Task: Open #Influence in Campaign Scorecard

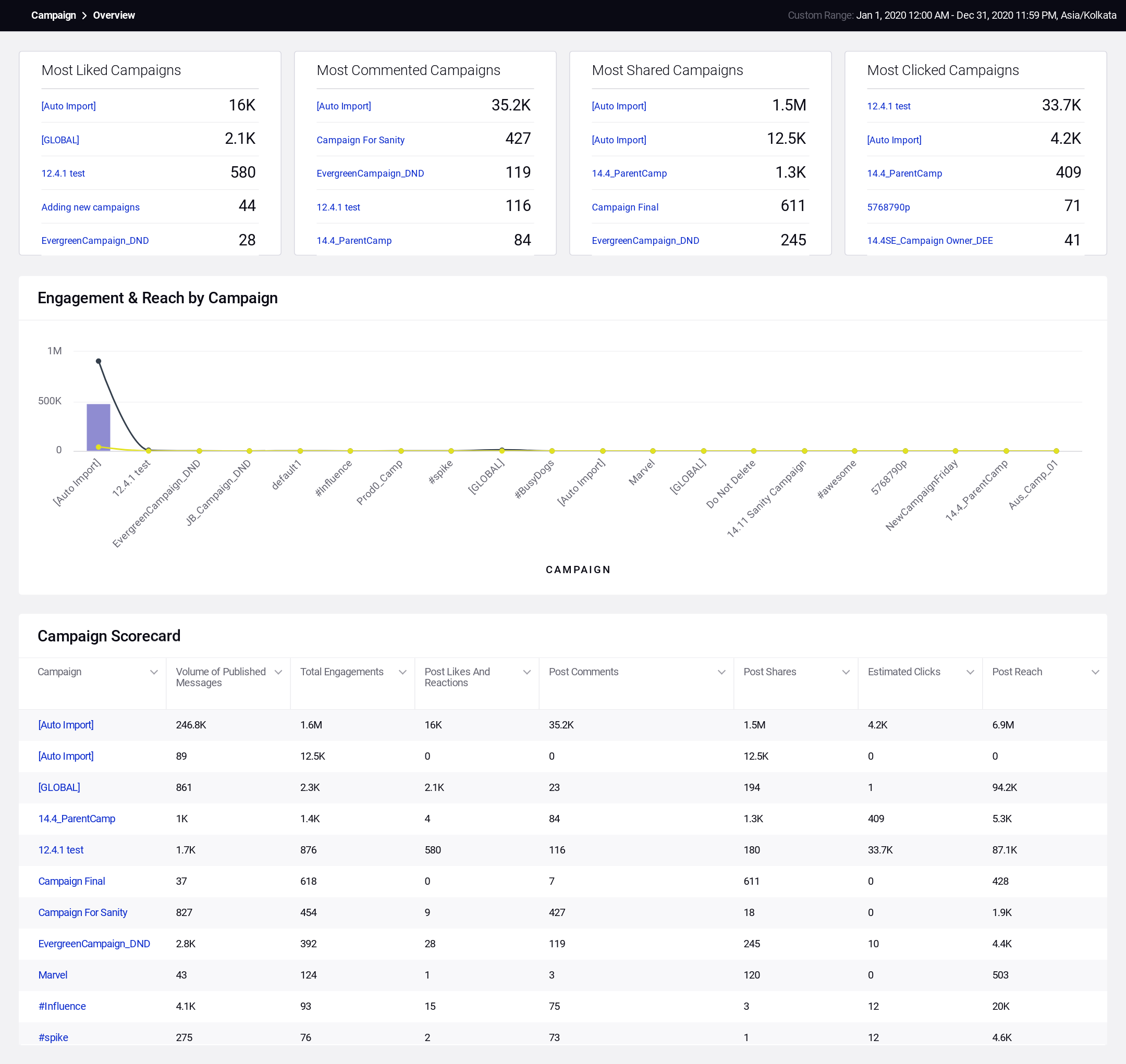Action: tap(62, 1006)
